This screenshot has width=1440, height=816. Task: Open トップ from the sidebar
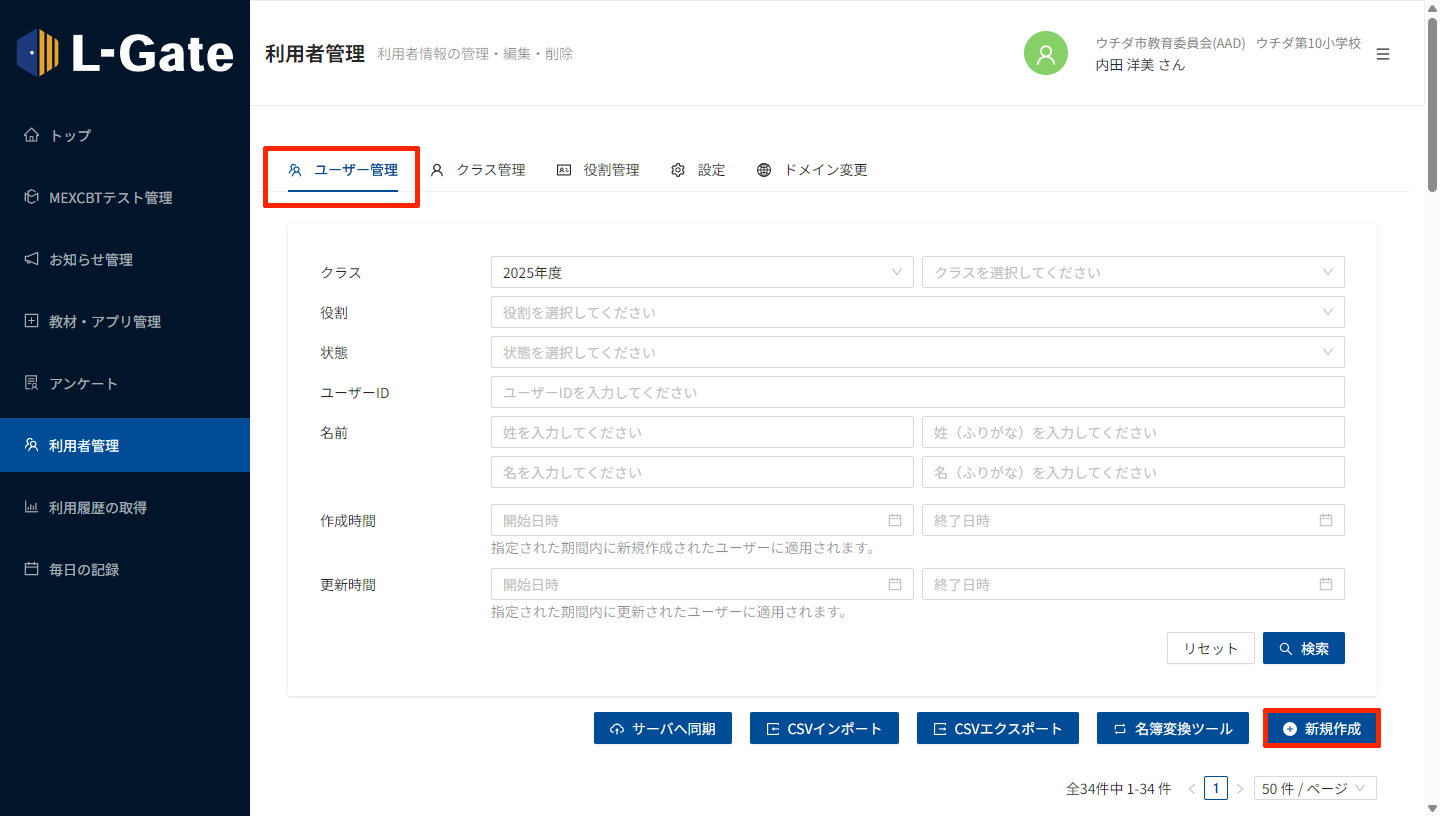[70, 135]
